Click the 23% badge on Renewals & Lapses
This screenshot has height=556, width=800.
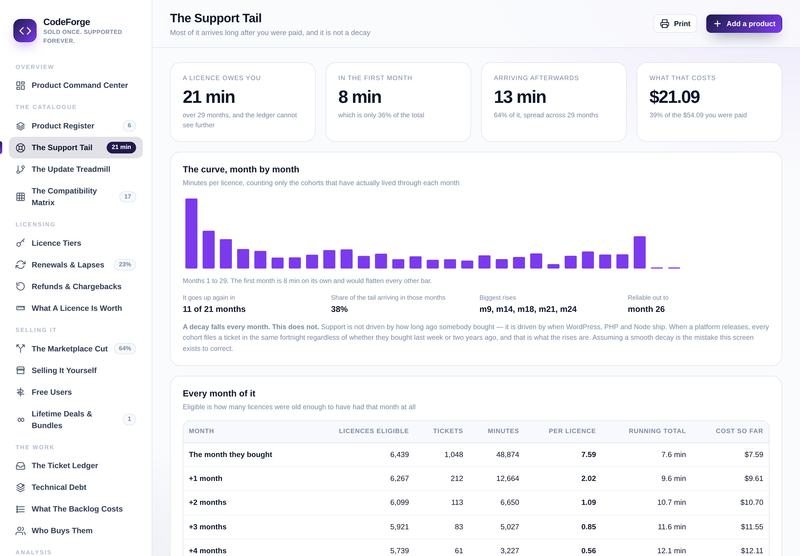124,265
